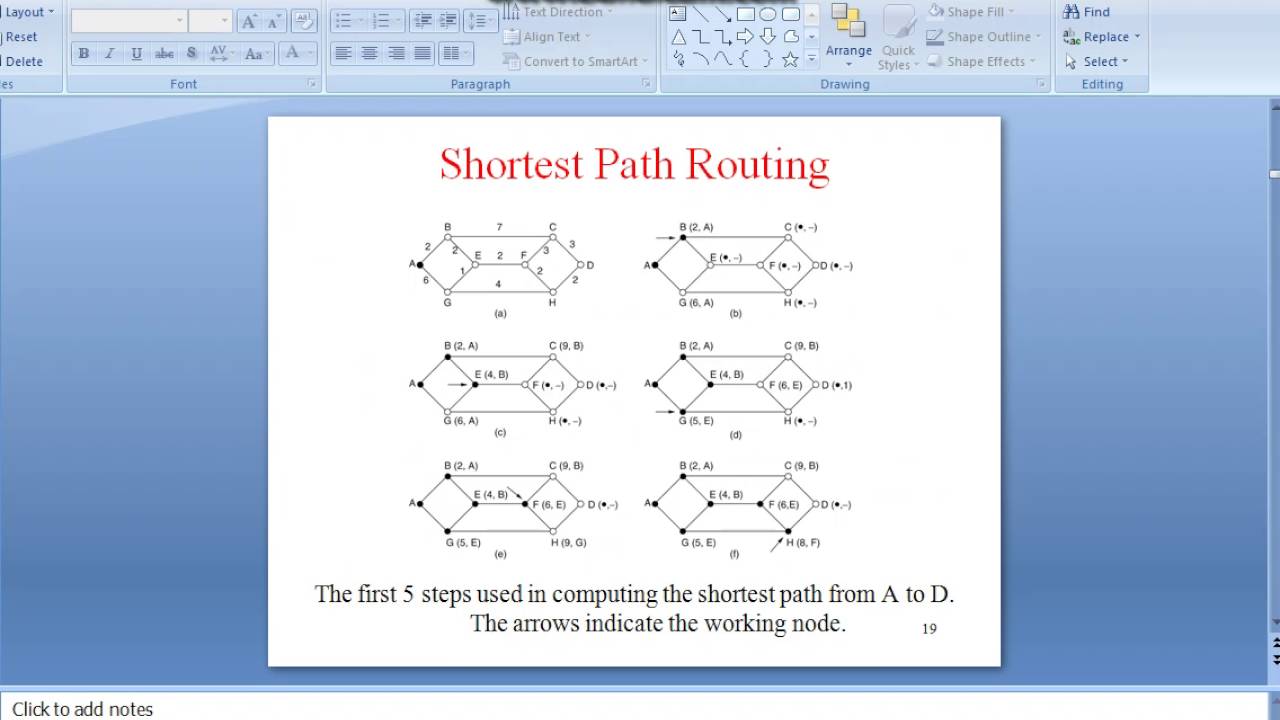Open the Paragraph dialog launcher
1280x720 pixels.
click(646, 84)
